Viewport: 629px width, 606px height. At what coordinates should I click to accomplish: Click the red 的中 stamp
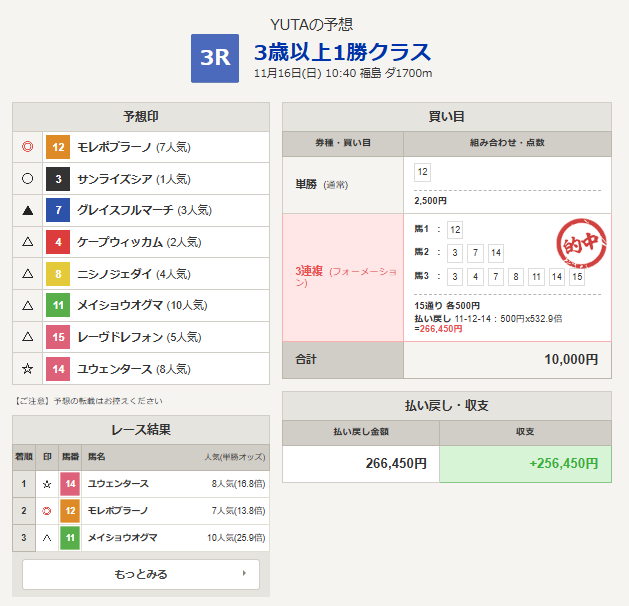pos(579,244)
